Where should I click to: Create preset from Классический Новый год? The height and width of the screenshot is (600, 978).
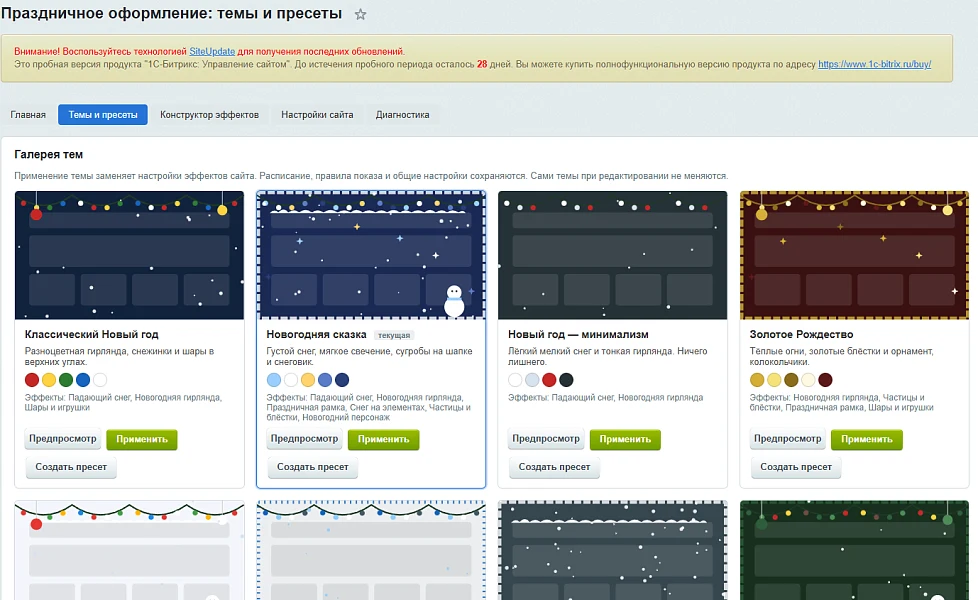click(71, 467)
